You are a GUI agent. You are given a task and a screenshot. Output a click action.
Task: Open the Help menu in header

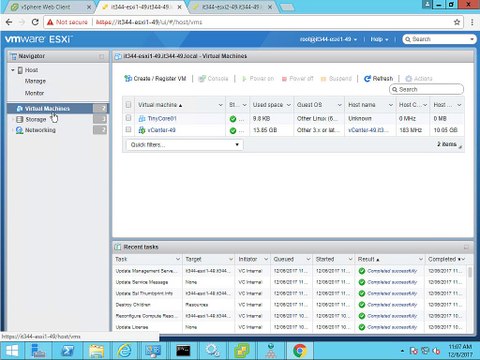(379, 39)
